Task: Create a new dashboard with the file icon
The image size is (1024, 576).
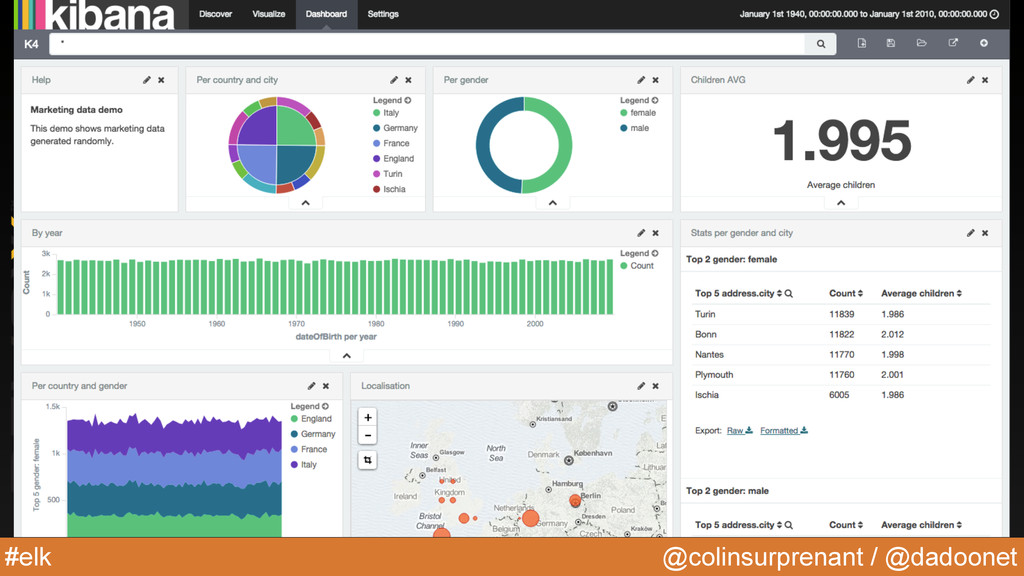Action: (x=862, y=43)
